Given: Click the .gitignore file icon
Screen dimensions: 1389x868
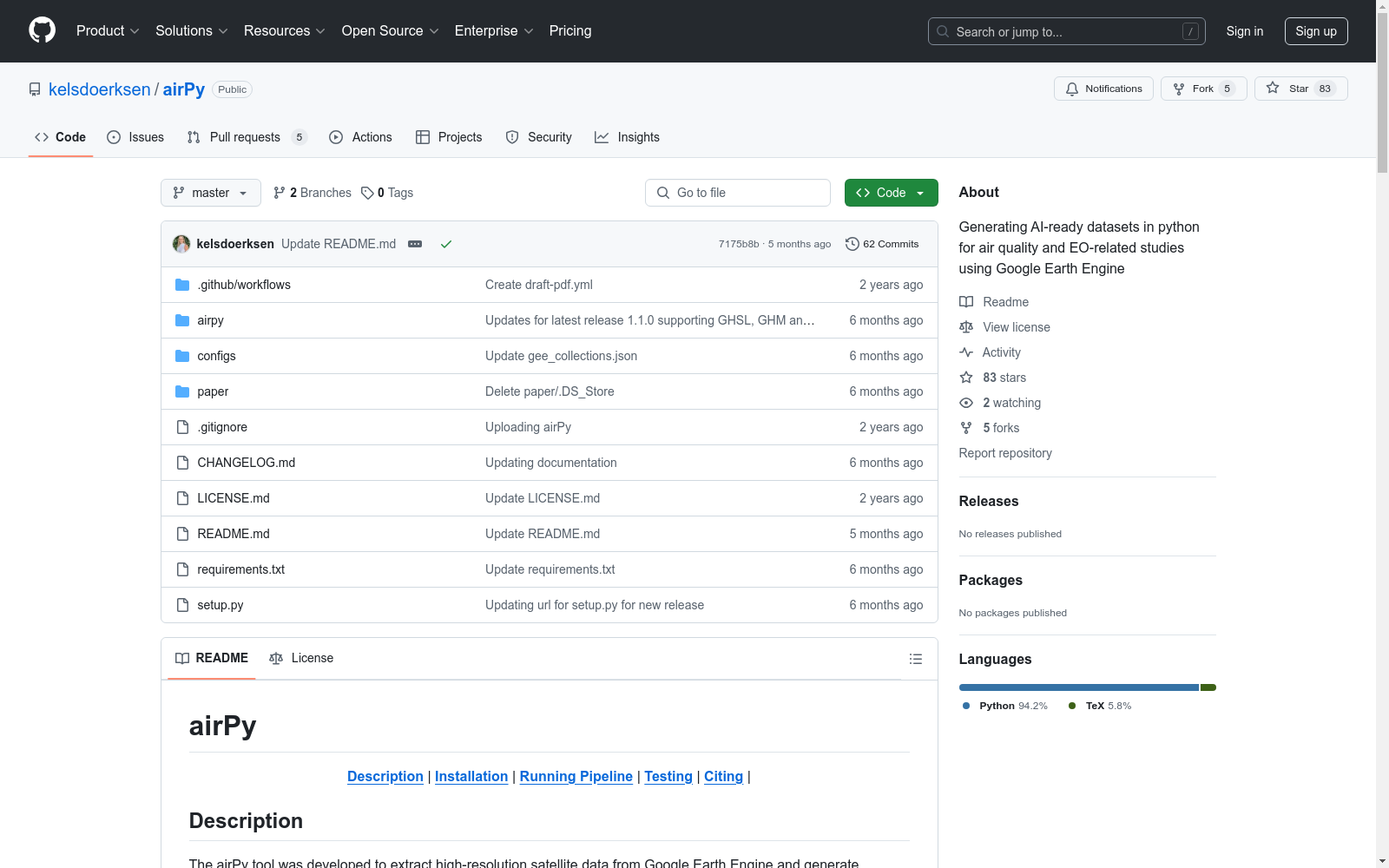Looking at the screenshot, I should point(182,427).
